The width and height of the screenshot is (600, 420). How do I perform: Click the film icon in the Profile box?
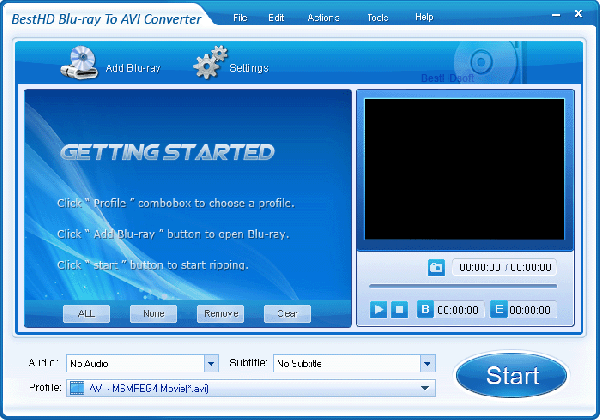pyautogui.click(x=77, y=388)
